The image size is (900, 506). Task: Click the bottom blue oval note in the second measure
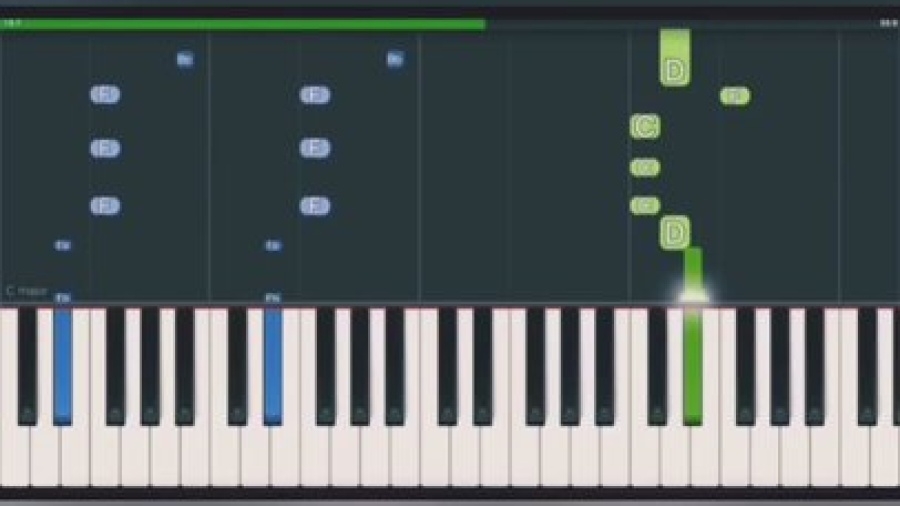[x=315, y=205]
